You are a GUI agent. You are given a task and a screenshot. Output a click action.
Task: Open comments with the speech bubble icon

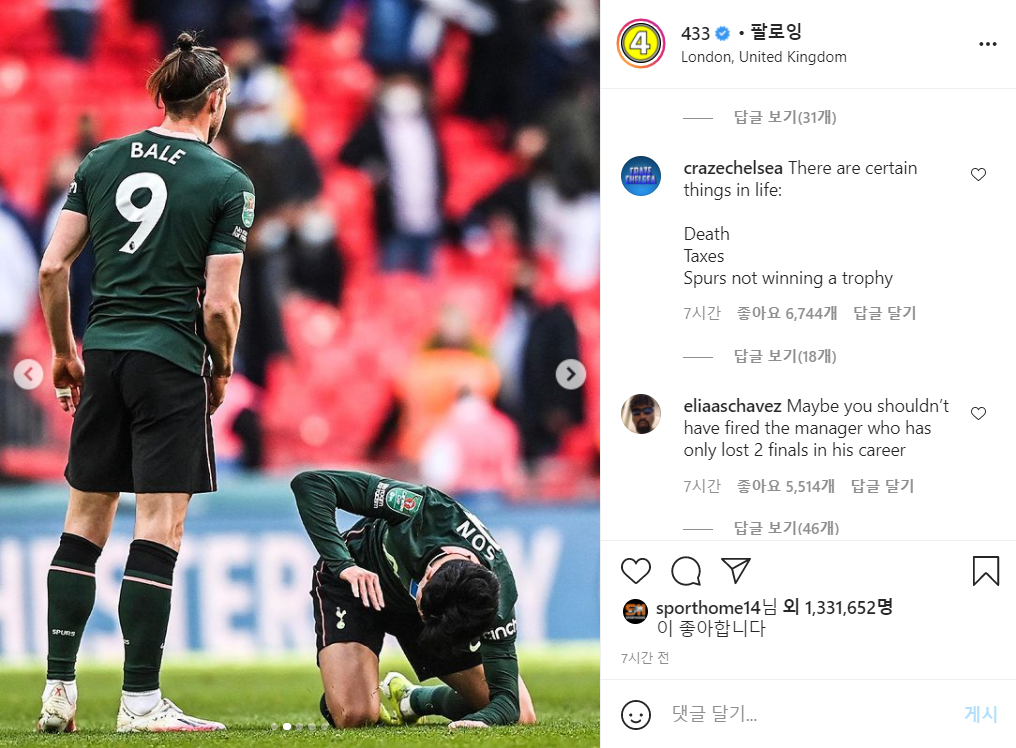pyautogui.click(x=686, y=571)
